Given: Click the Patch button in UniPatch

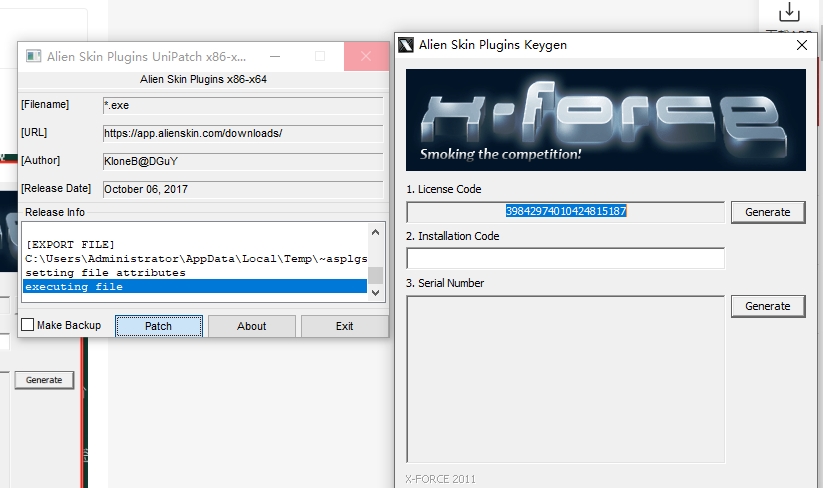Looking at the screenshot, I should click(x=159, y=326).
